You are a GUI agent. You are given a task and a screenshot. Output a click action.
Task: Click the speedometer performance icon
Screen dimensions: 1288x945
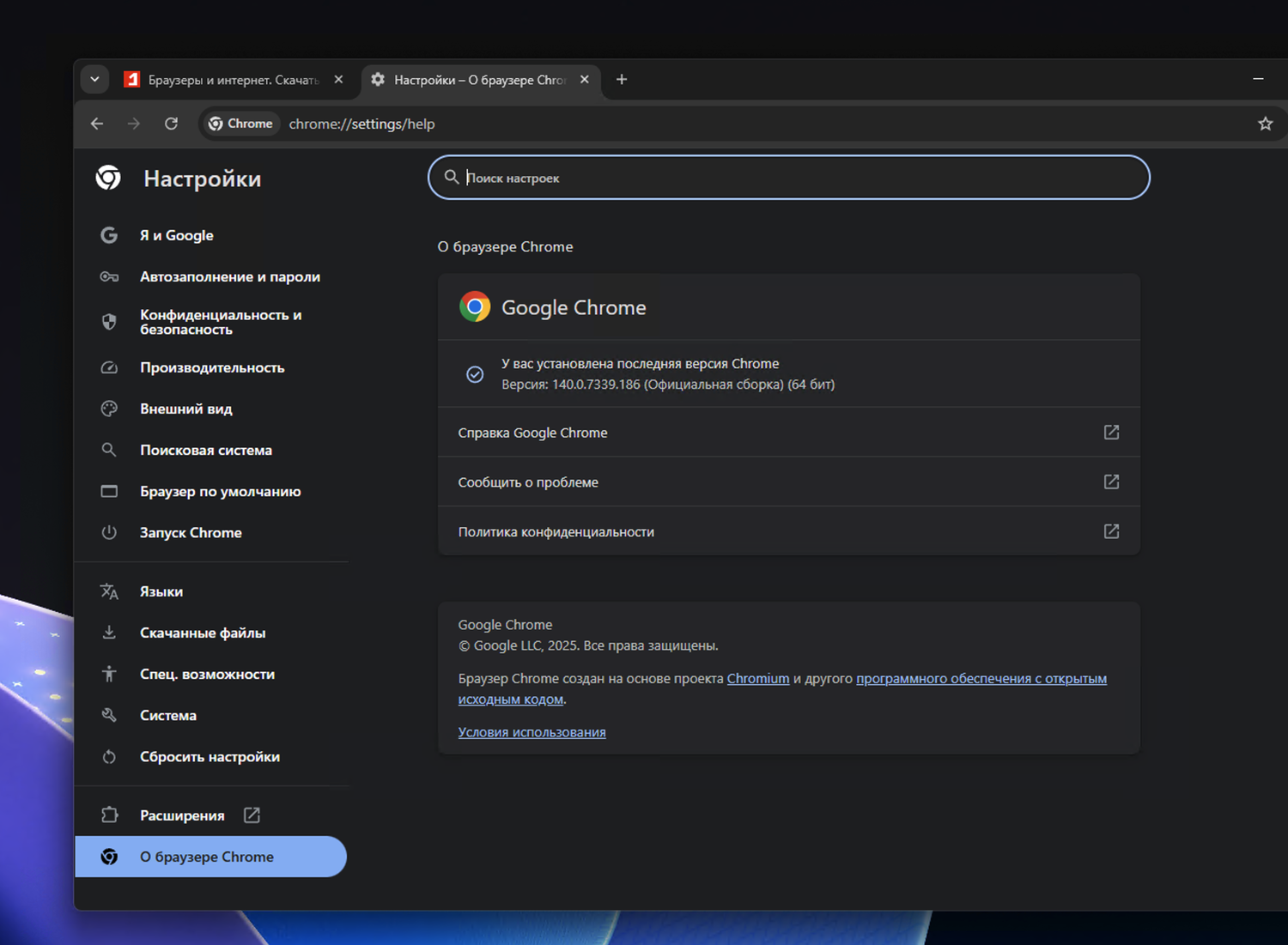[109, 367]
